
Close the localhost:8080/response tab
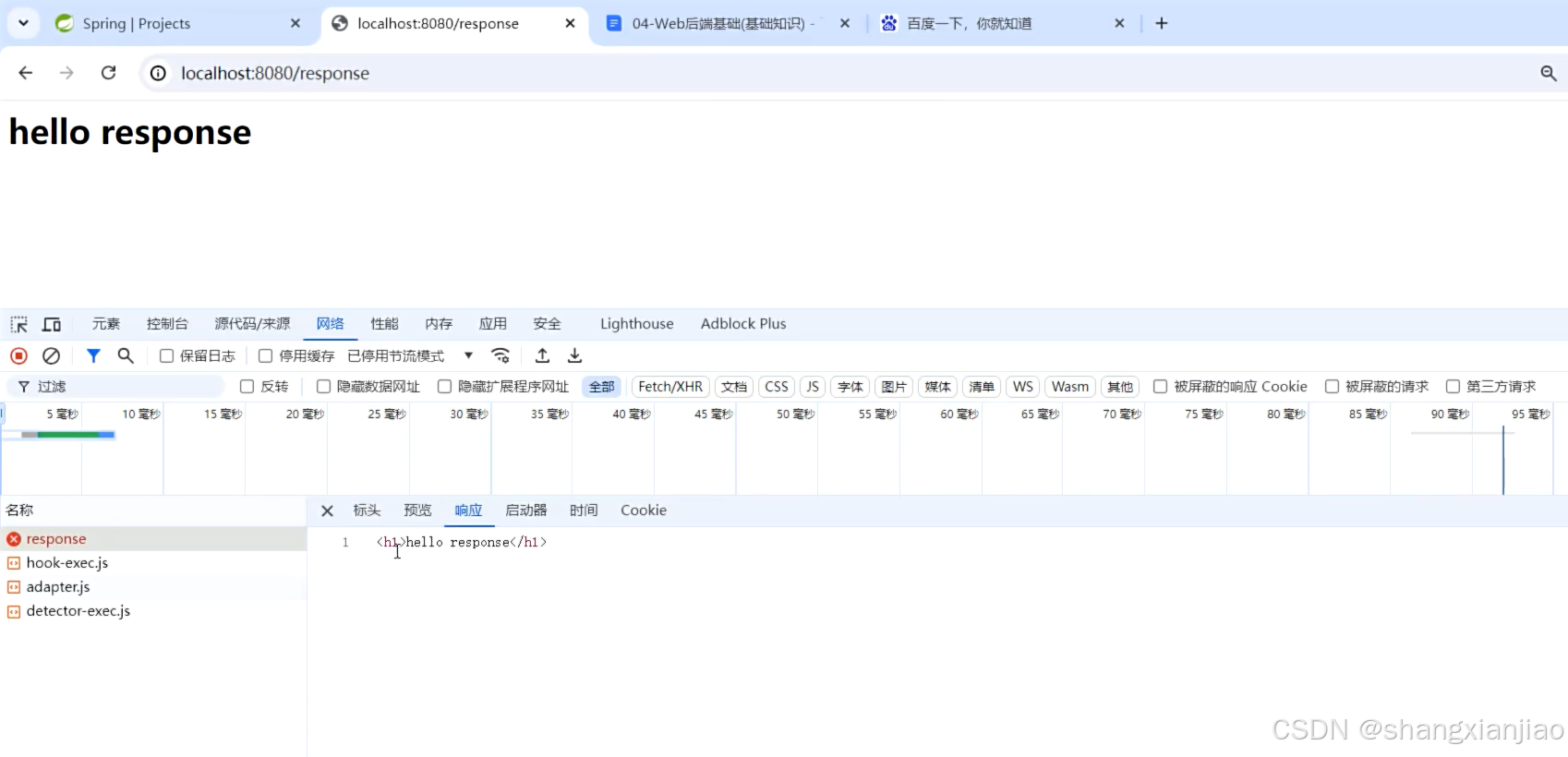pyautogui.click(x=570, y=23)
